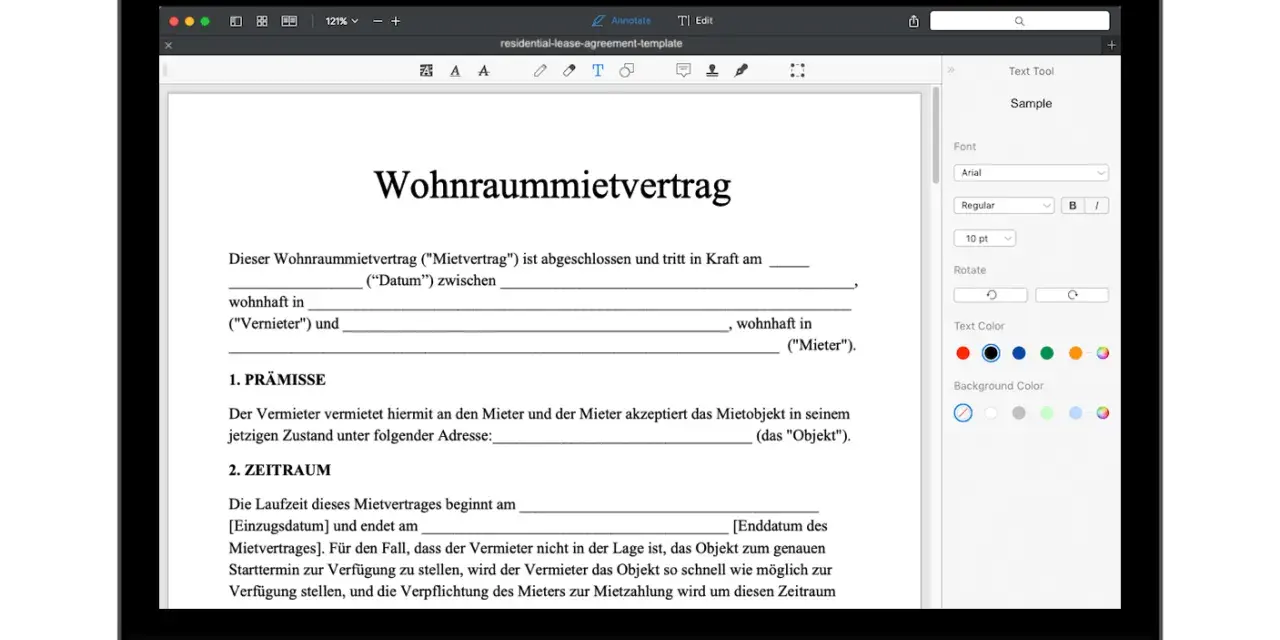Click the Sample preview text

(x=1031, y=103)
